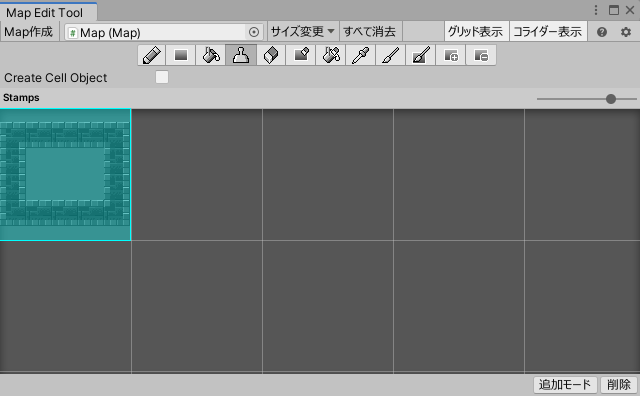Pick the eraser tool
Image resolution: width=640 pixels, height=396 pixels.
[271, 55]
